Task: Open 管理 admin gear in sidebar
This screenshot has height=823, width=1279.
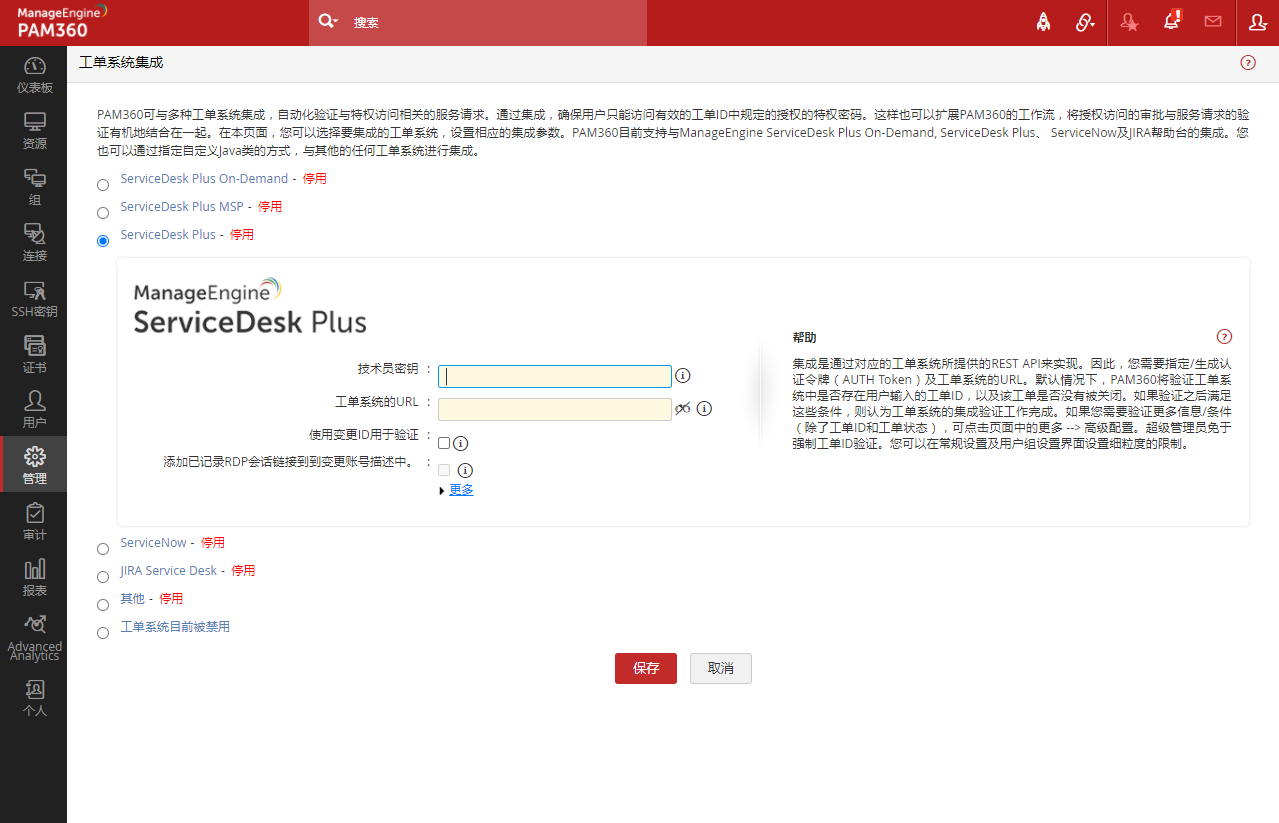Action: (x=34, y=466)
